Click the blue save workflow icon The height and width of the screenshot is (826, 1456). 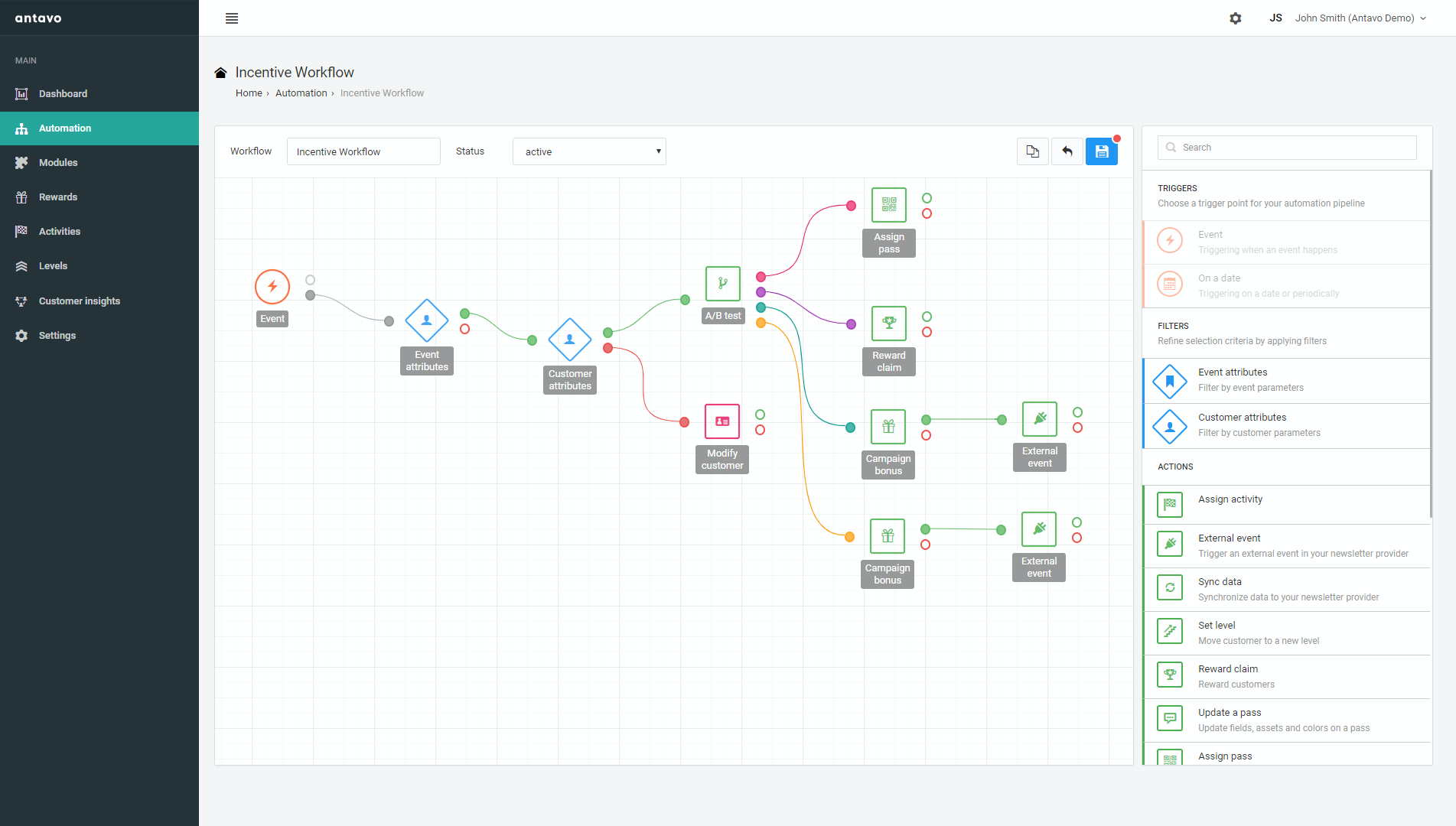pos(1101,151)
